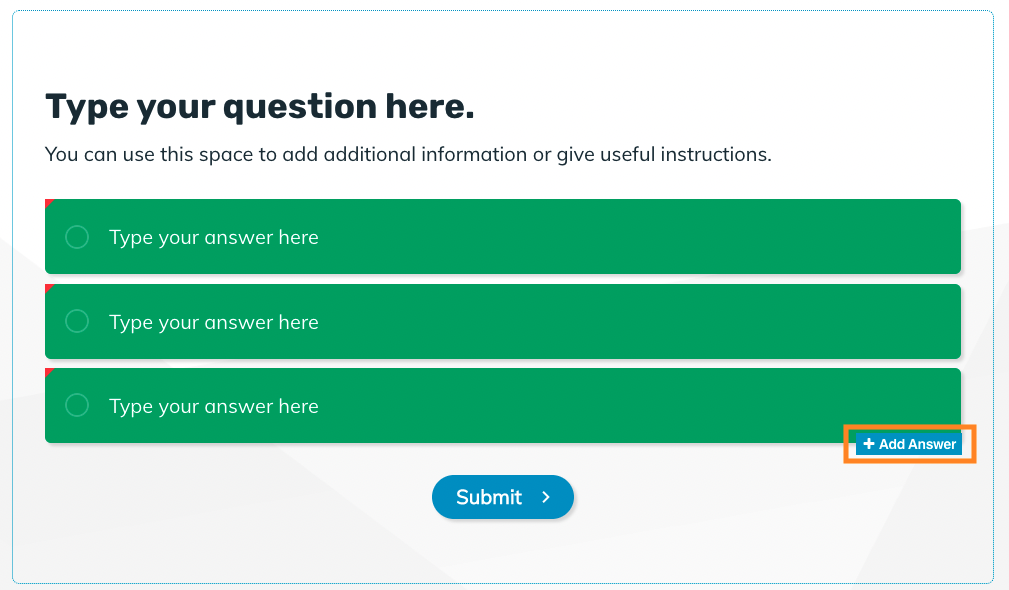Edit the second 'Type your answer here' text
The height and width of the screenshot is (590, 1009).
click(214, 322)
